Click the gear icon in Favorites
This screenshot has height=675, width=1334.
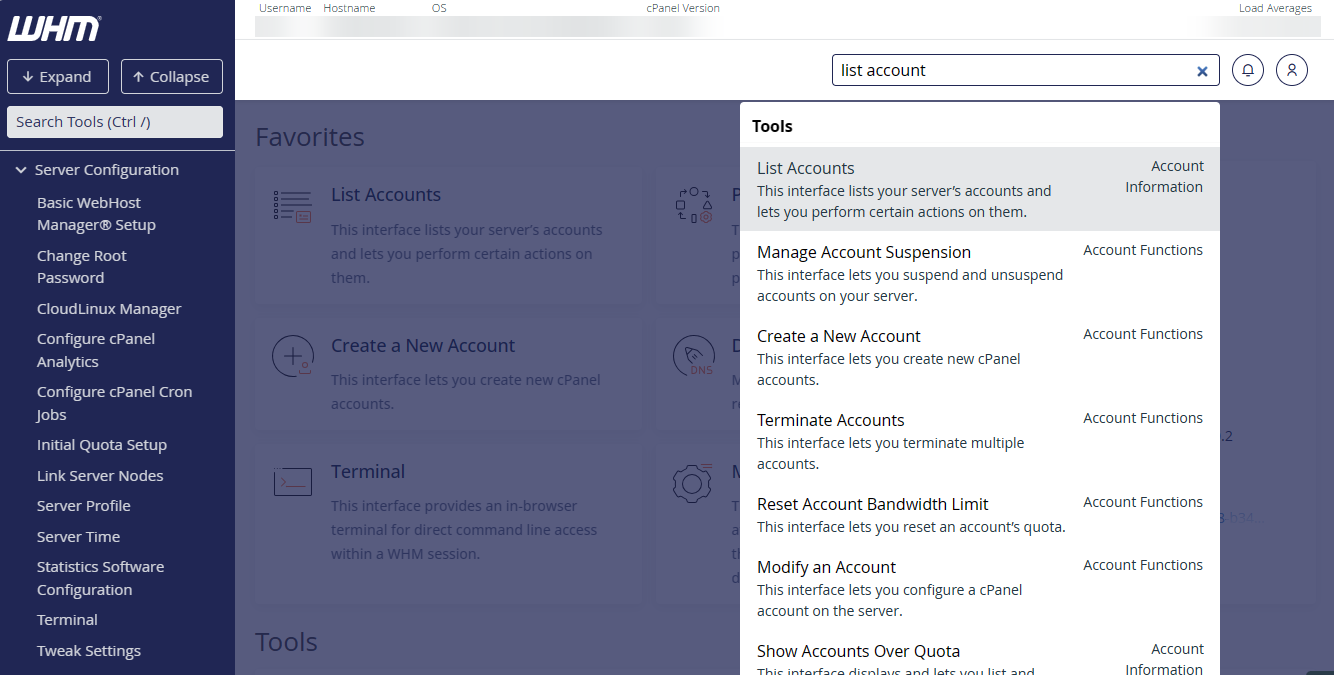point(692,483)
